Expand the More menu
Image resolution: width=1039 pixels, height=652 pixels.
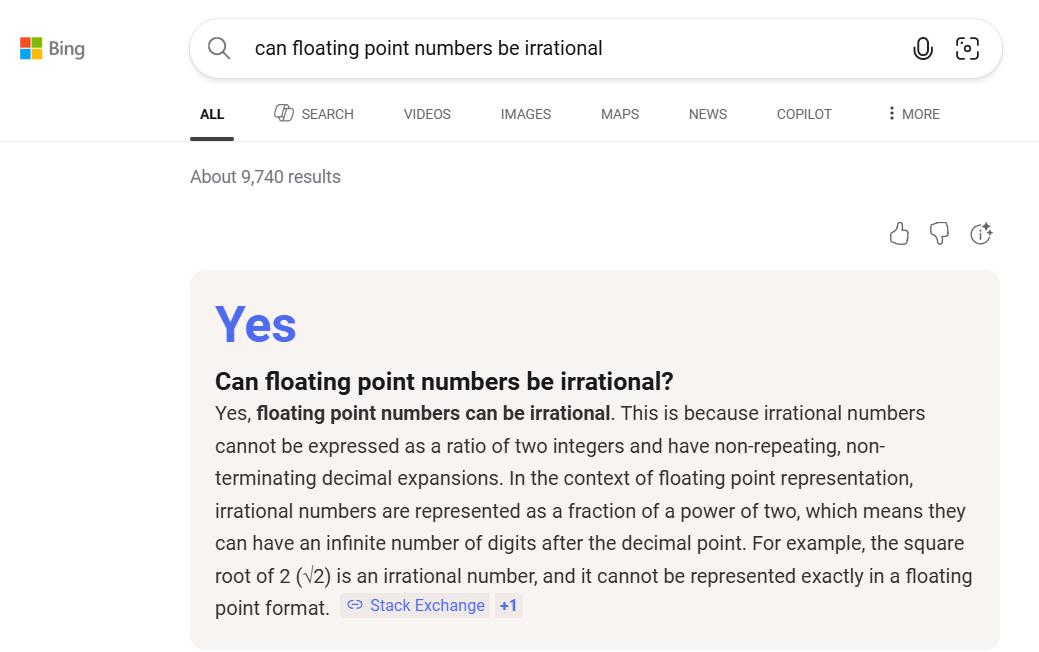pos(913,114)
